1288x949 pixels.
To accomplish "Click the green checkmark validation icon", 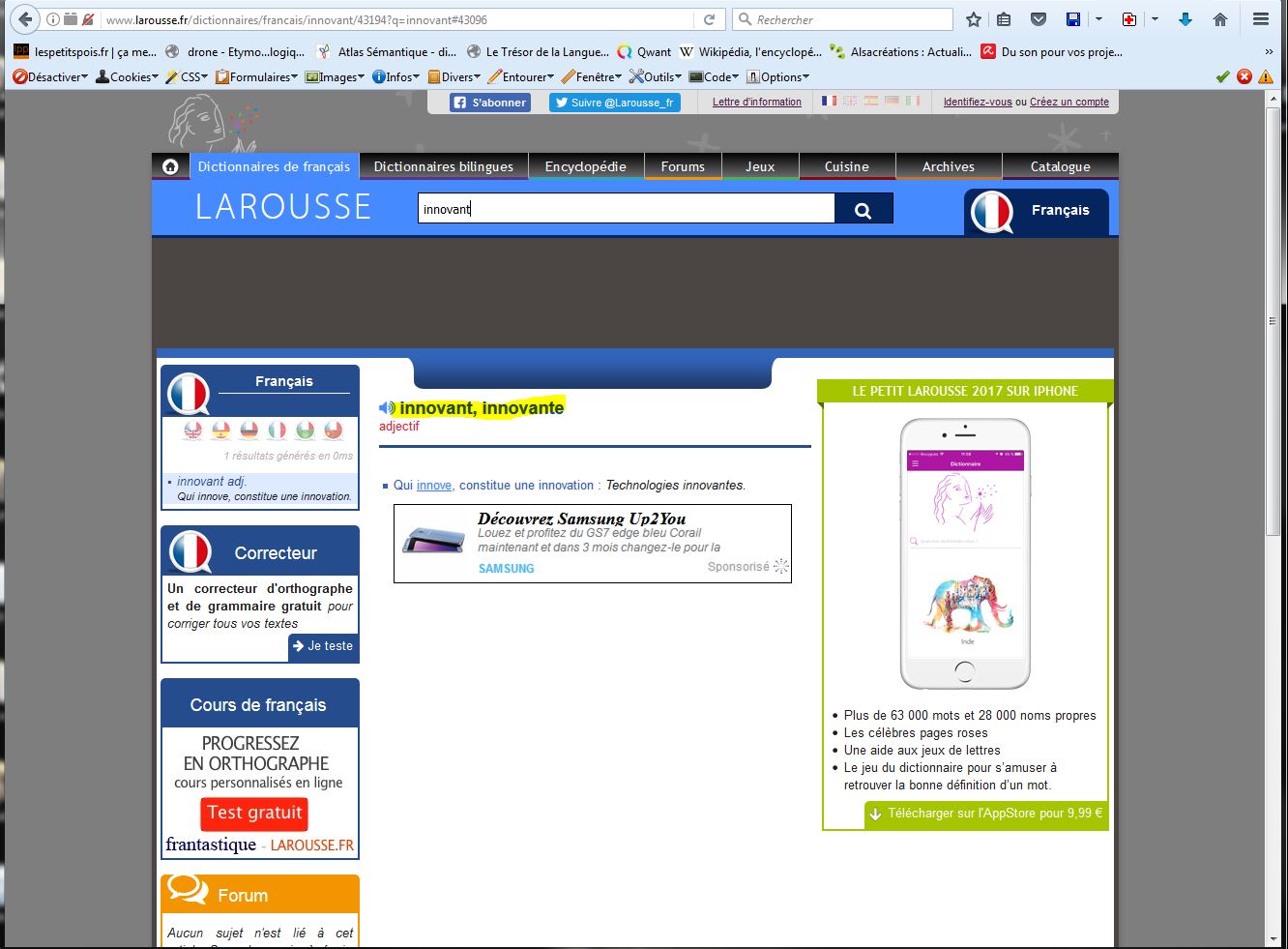I will 1223,77.
